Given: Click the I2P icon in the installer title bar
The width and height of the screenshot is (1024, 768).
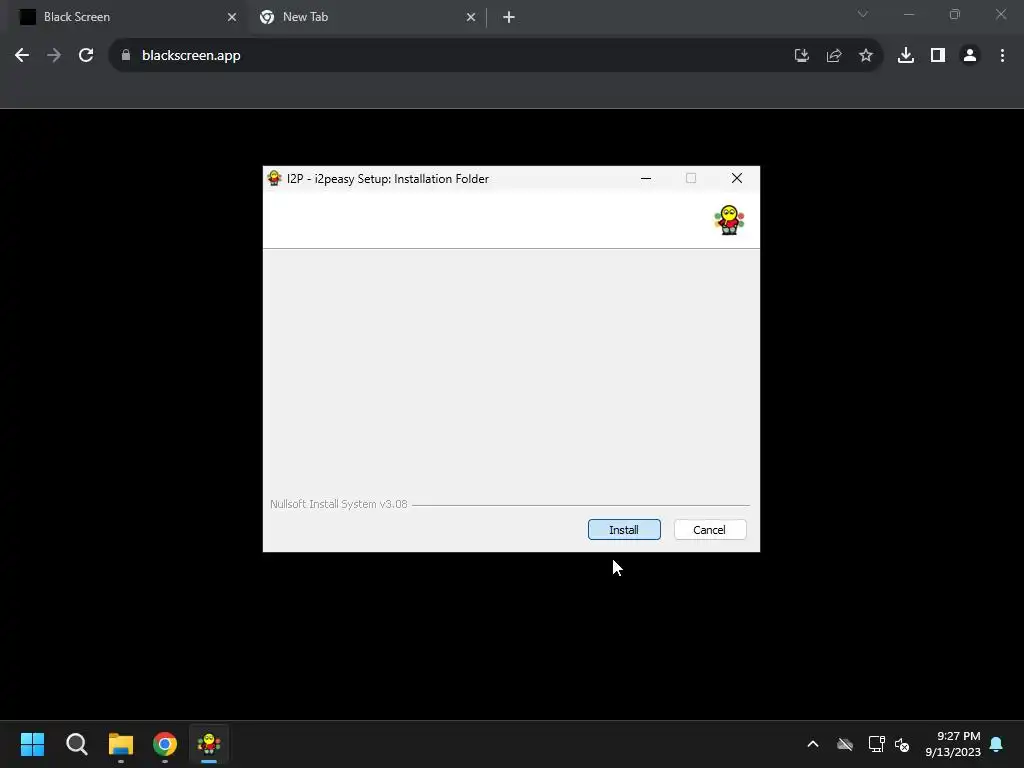Looking at the screenshot, I should click(x=274, y=178).
